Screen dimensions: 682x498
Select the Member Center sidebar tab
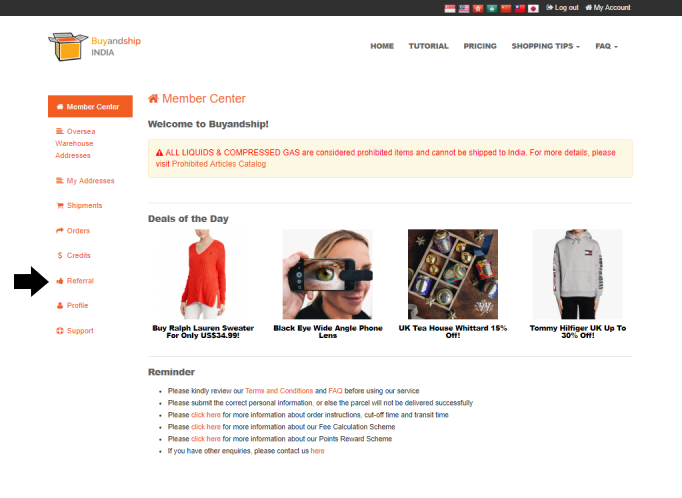[x=90, y=107]
